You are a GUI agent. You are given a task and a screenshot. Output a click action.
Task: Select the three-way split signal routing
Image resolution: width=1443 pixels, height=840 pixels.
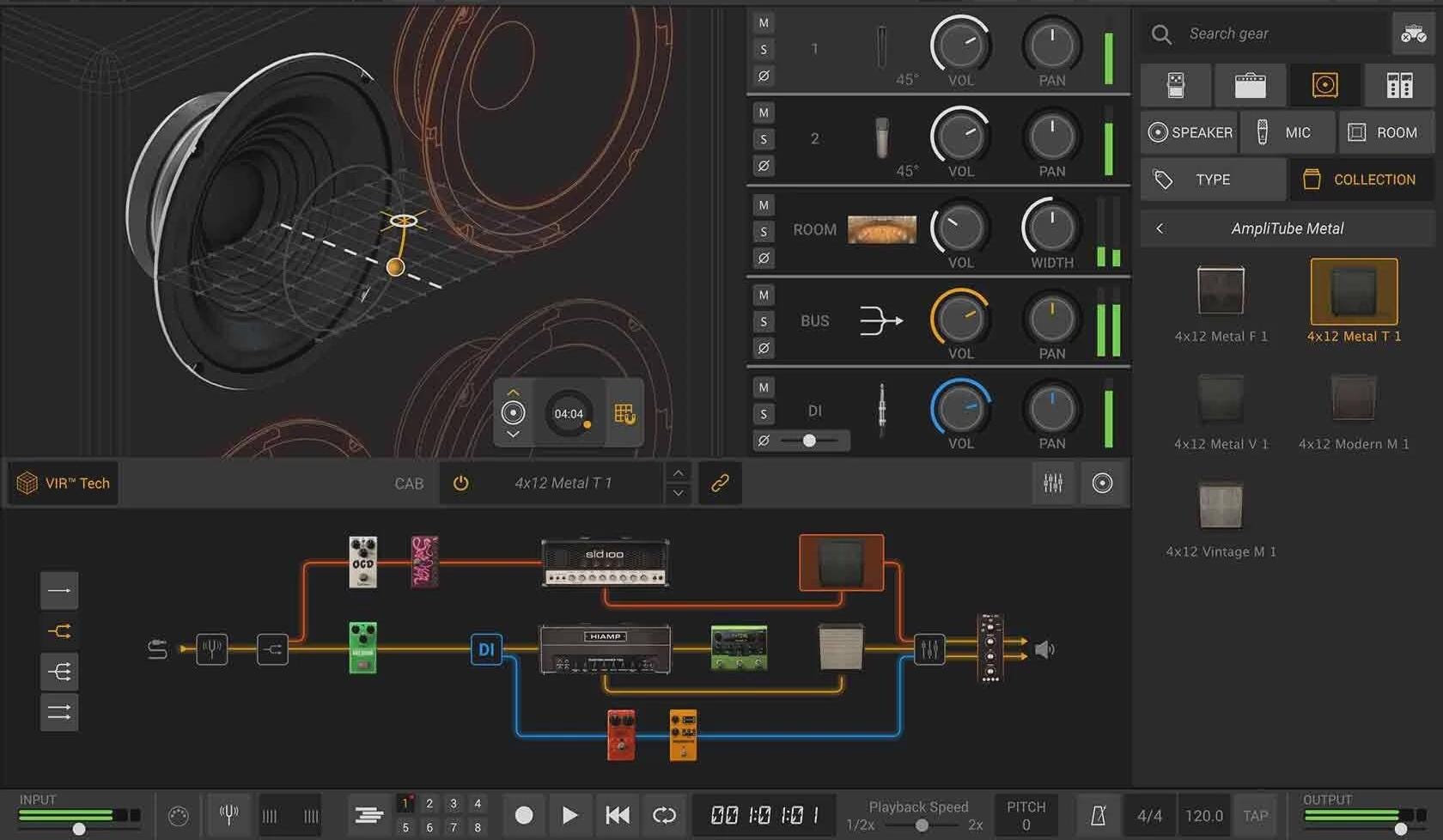coord(59,672)
